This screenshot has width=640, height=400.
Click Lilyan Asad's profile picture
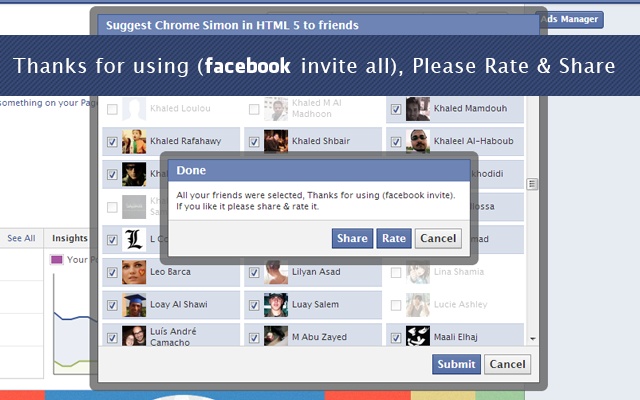pos(276,273)
